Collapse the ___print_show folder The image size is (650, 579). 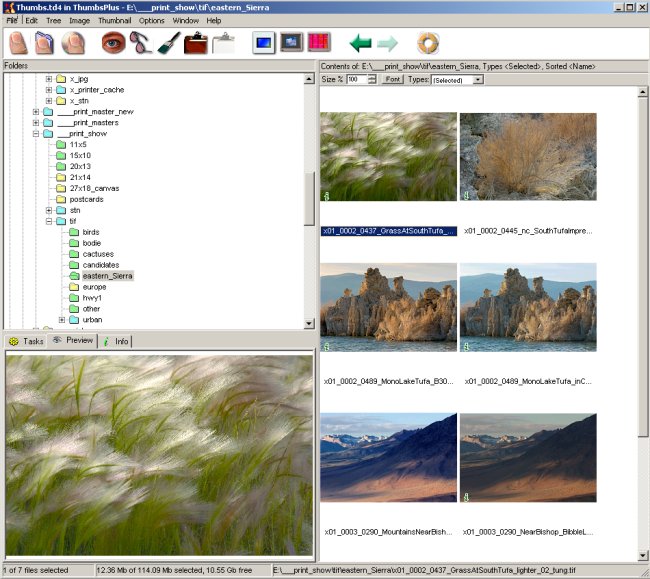[36, 134]
